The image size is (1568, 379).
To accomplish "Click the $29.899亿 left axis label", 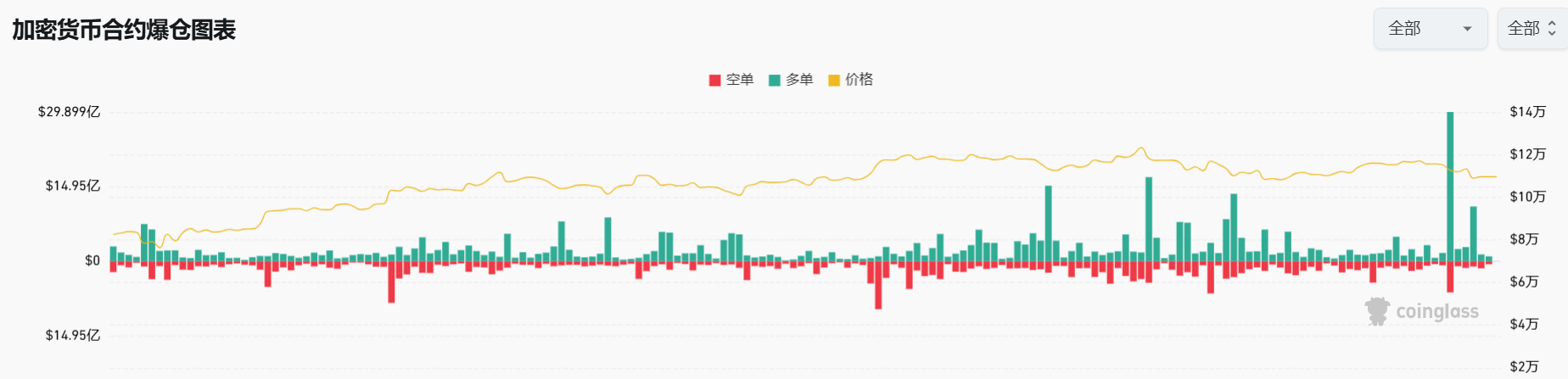I will [x=69, y=112].
